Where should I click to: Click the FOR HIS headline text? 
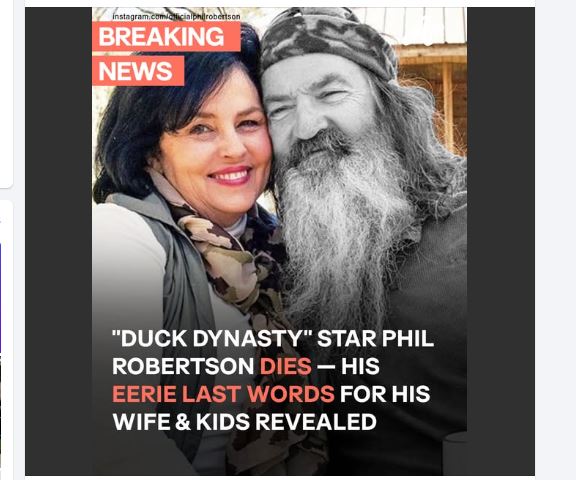point(385,394)
